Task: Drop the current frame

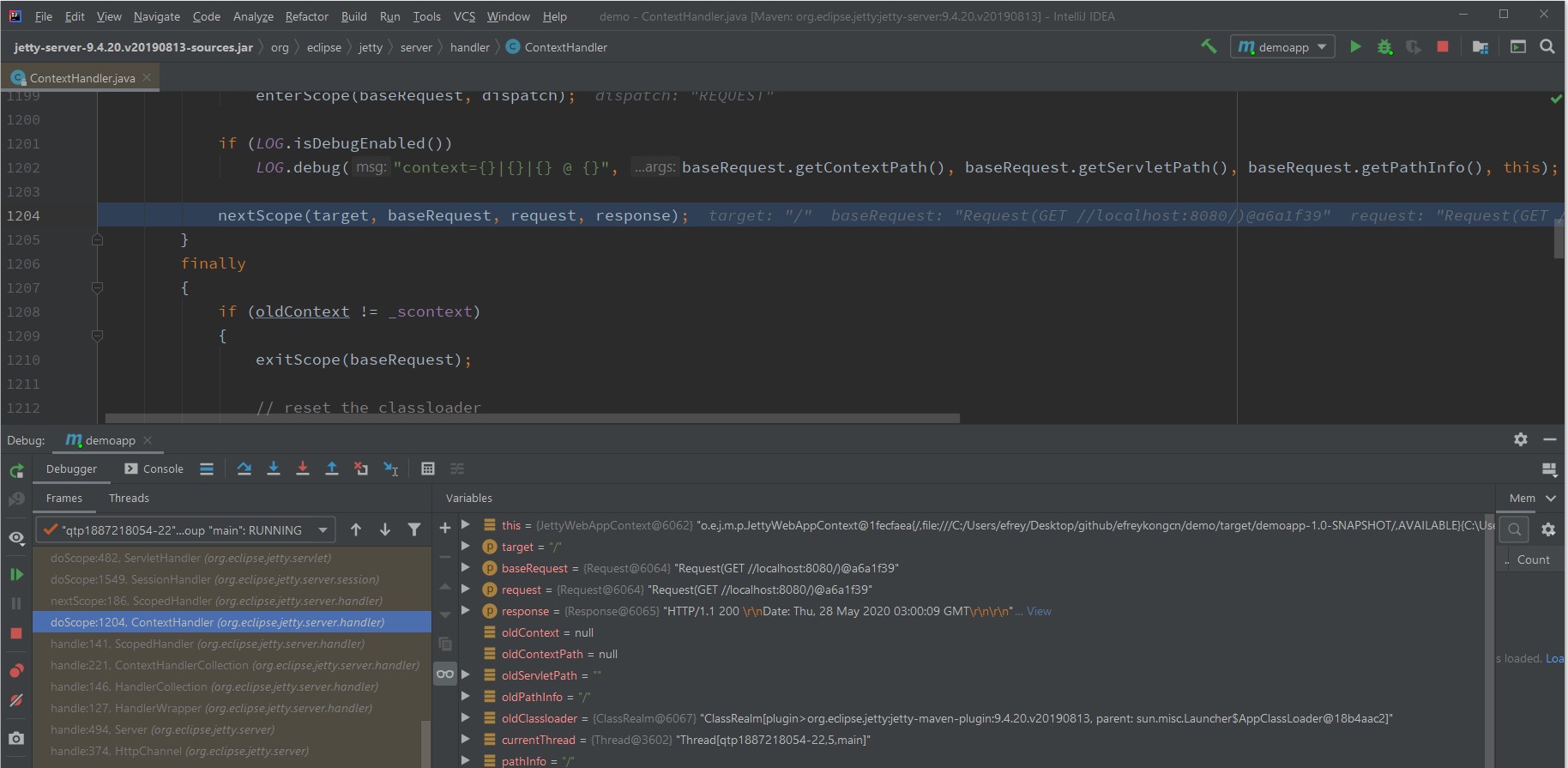Action: [x=361, y=469]
